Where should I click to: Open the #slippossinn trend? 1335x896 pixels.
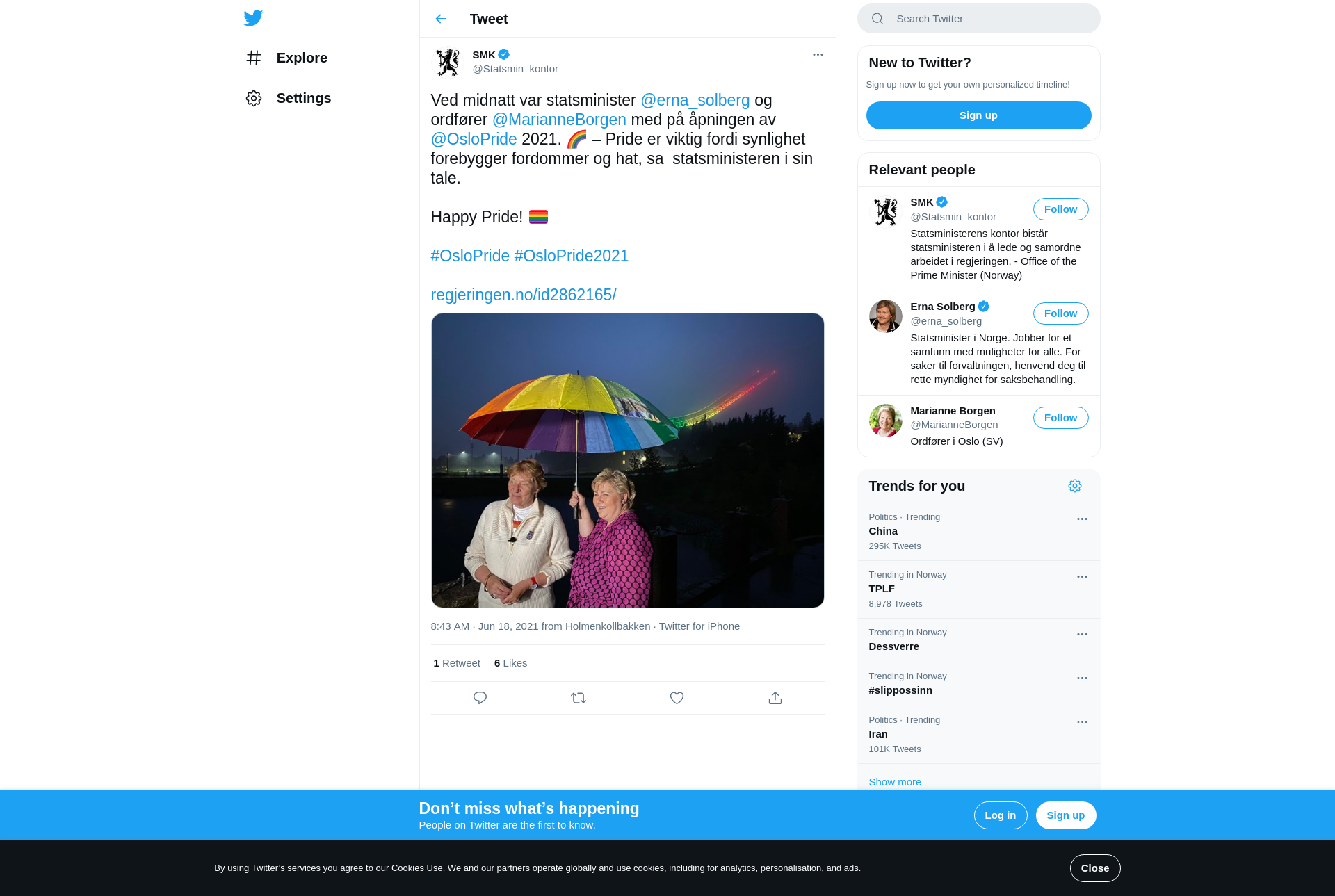pyautogui.click(x=978, y=684)
